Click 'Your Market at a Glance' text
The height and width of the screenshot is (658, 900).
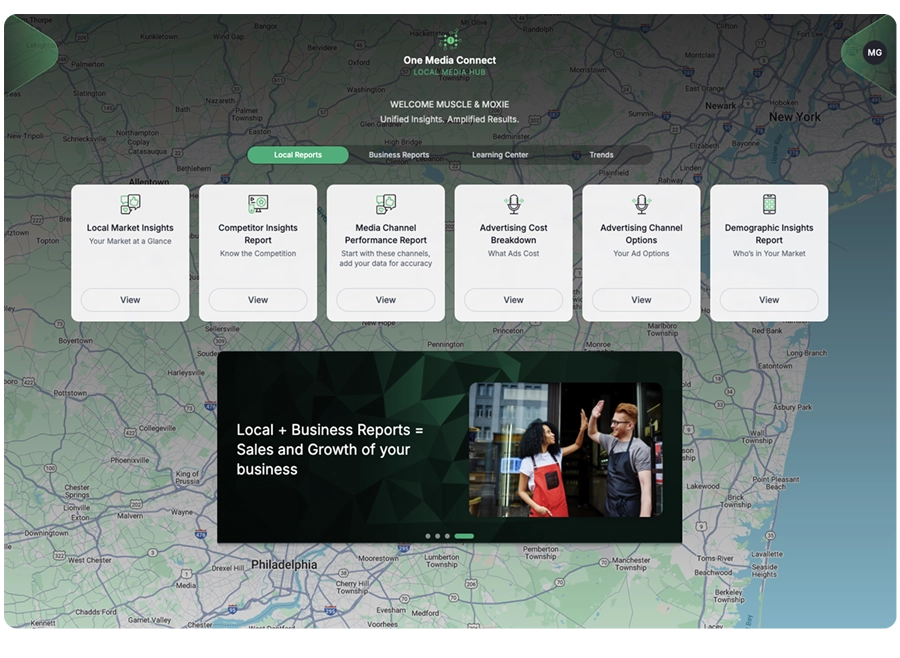pyautogui.click(x=130, y=241)
